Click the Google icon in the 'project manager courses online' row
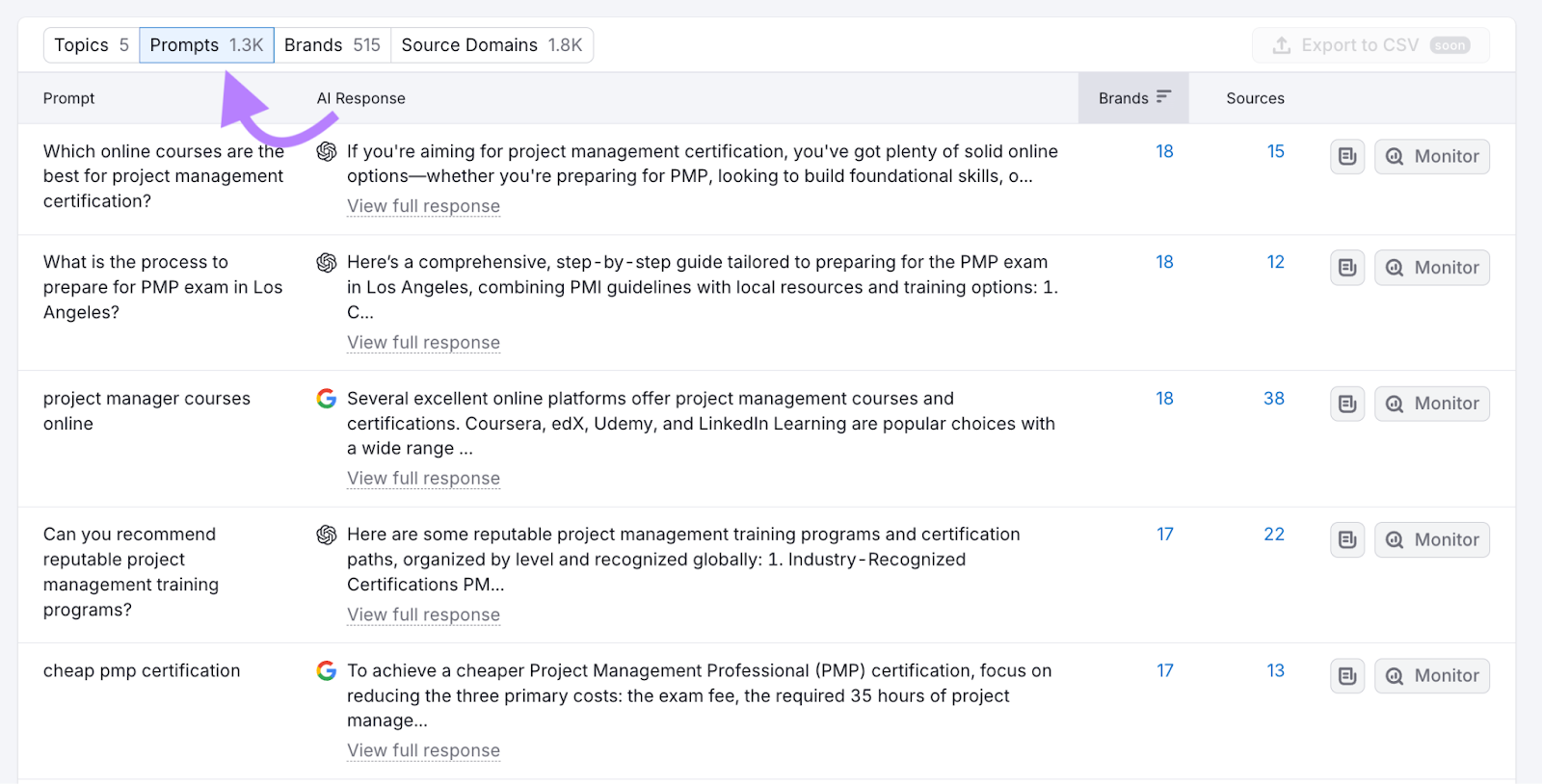 click(327, 399)
